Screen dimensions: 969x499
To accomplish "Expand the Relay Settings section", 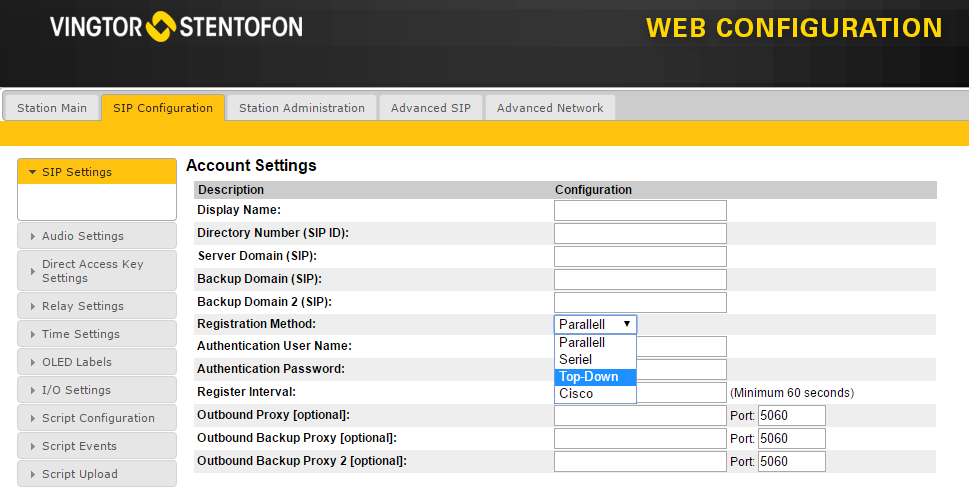I will pos(97,306).
